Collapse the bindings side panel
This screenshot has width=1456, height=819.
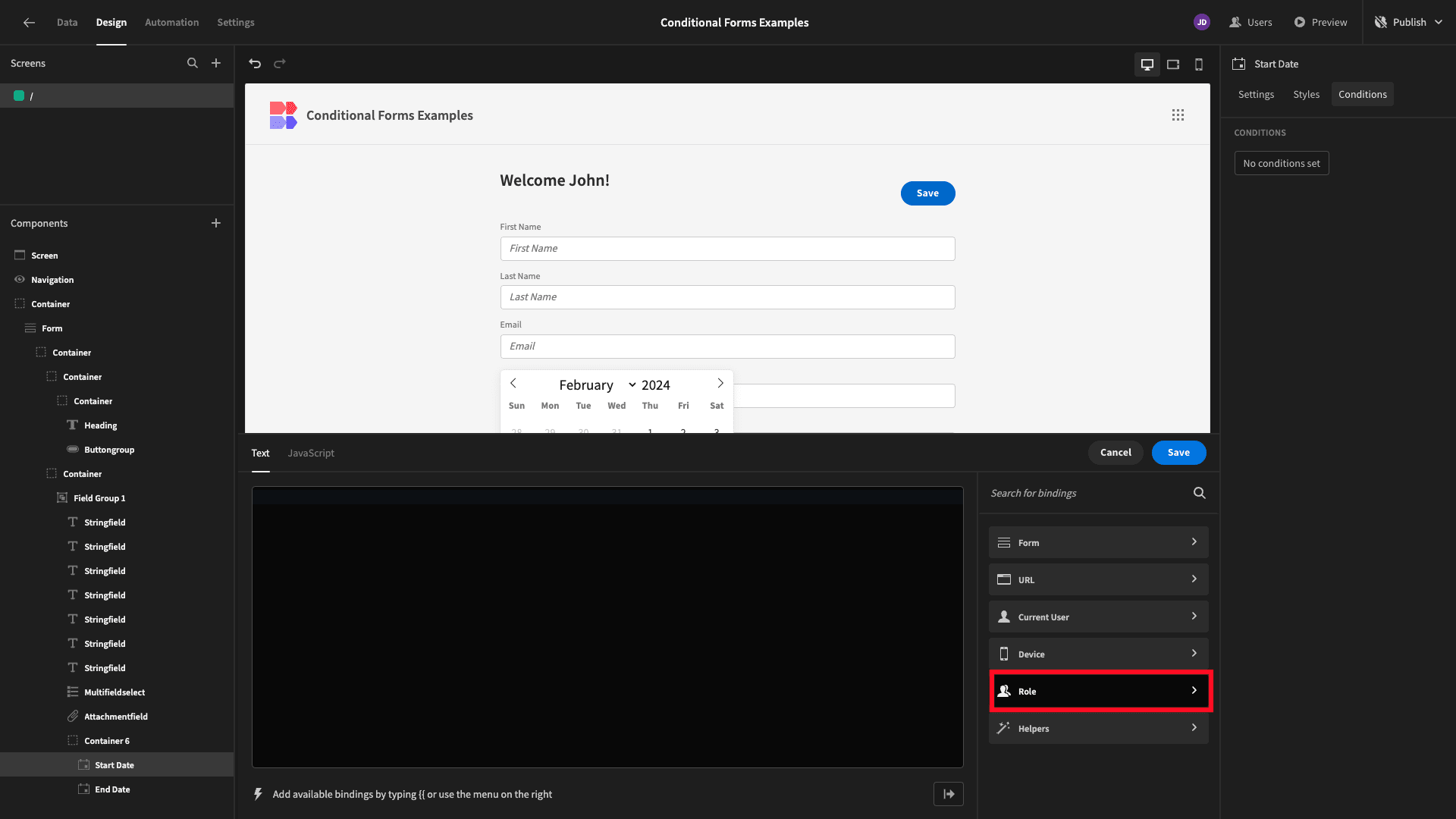(949, 794)
